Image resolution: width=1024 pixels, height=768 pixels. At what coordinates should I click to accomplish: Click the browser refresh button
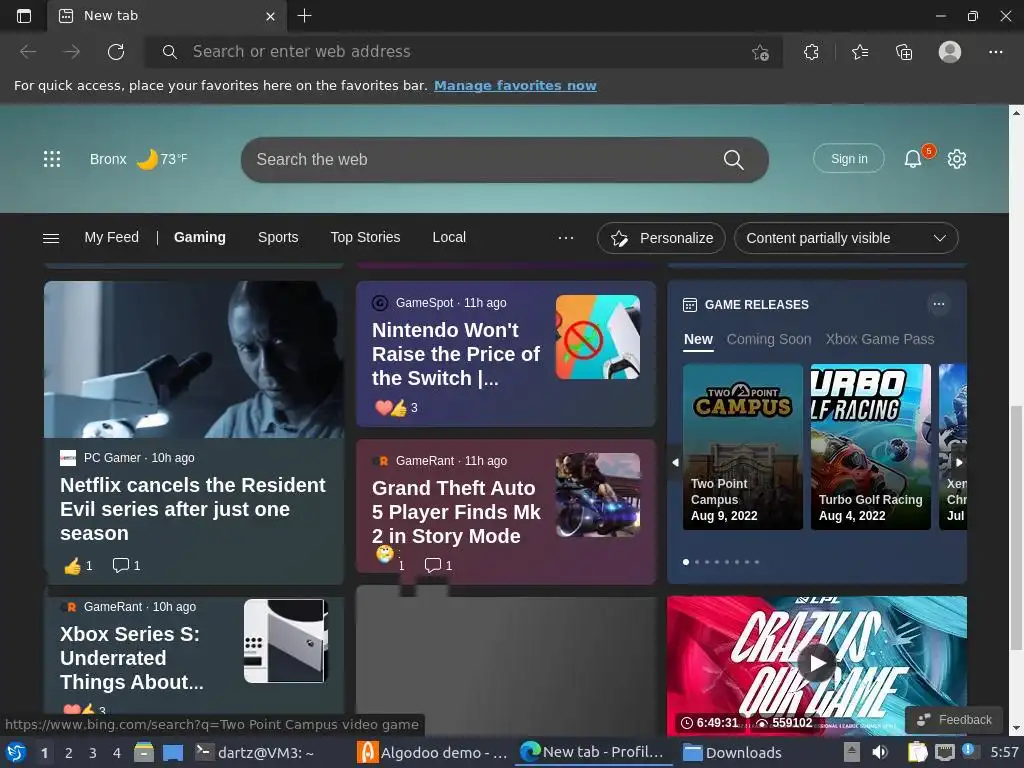point(116,52)
